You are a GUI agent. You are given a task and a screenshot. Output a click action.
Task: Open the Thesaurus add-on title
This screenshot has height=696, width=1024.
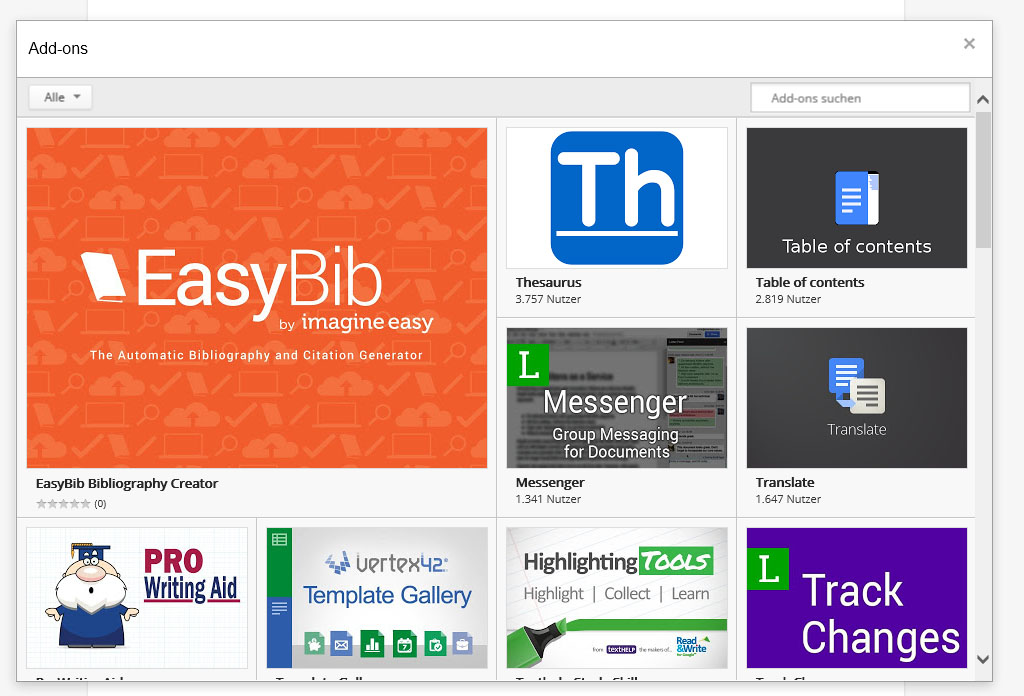[549, 283]
